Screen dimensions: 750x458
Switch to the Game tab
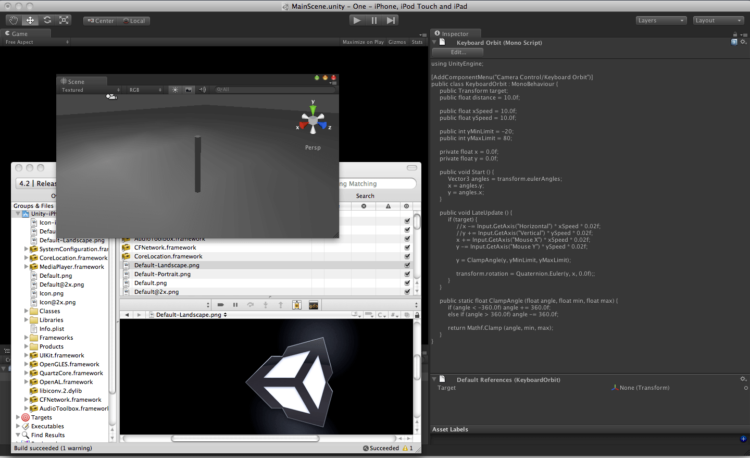(x=26, y=33)
